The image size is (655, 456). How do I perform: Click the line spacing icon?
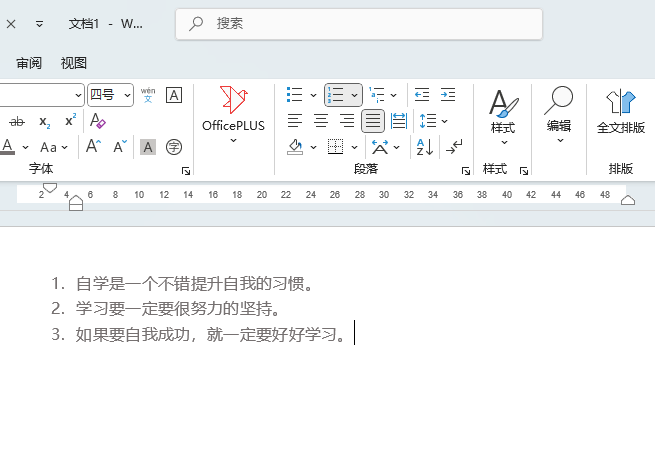[x=428, y=121]
